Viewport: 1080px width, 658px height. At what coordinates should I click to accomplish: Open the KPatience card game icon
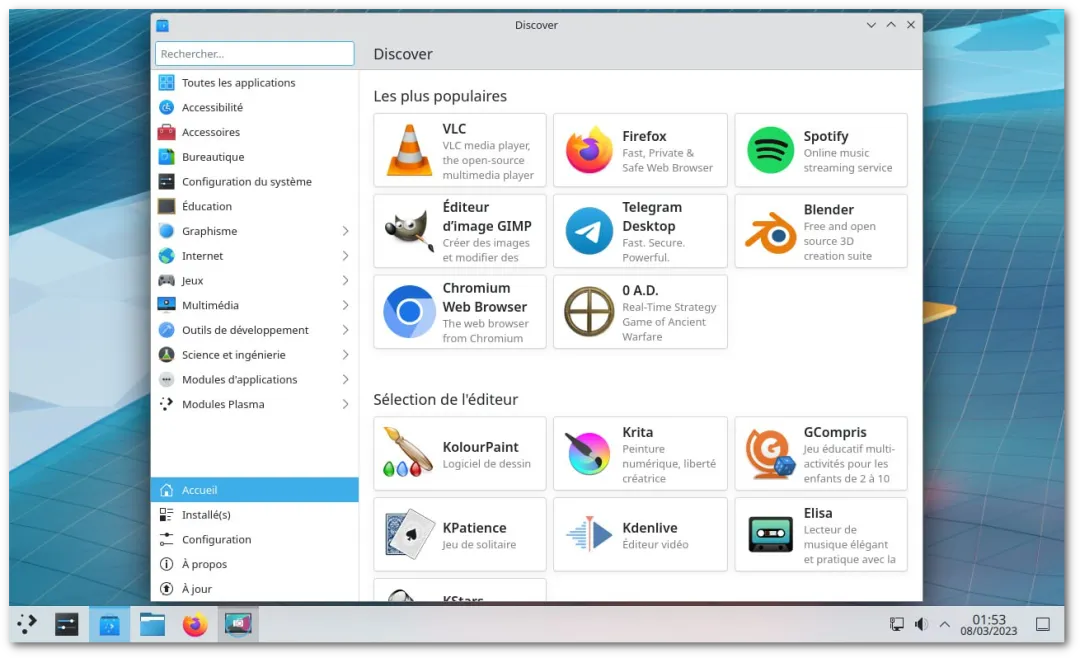(409, 534)
